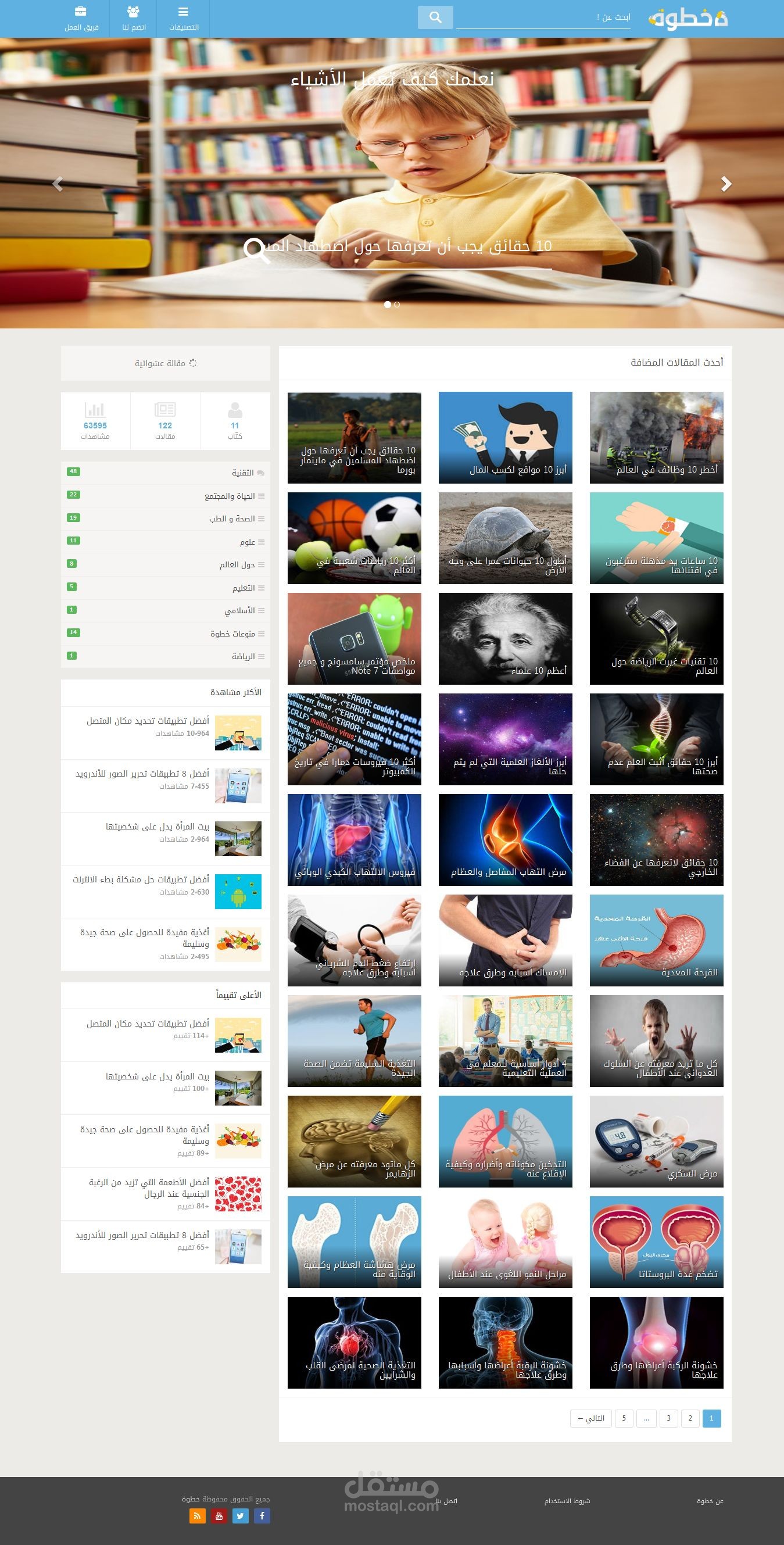784x1545 pixels.
Task: Go to previous slide with left arrow
Action: coord(58,184)
